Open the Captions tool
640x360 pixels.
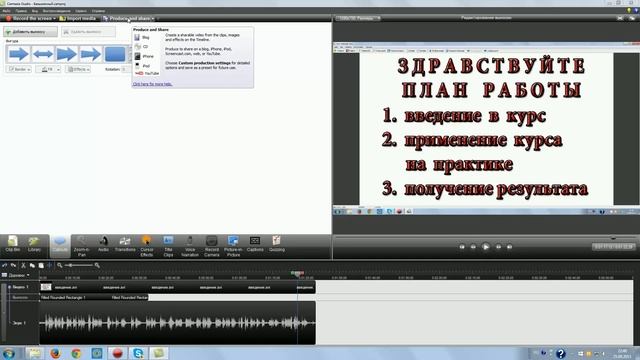tap(255, 245)
